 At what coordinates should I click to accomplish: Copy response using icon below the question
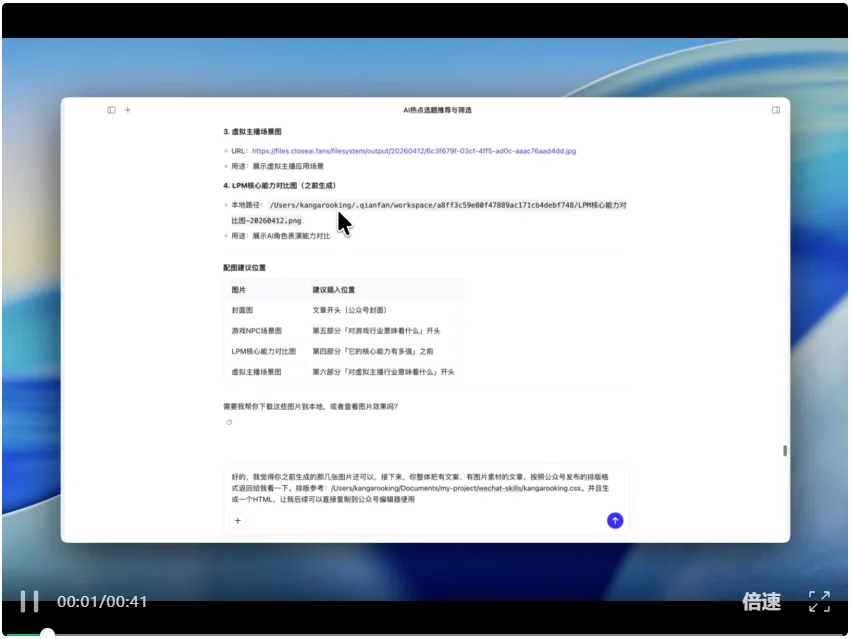coord(229,423)
